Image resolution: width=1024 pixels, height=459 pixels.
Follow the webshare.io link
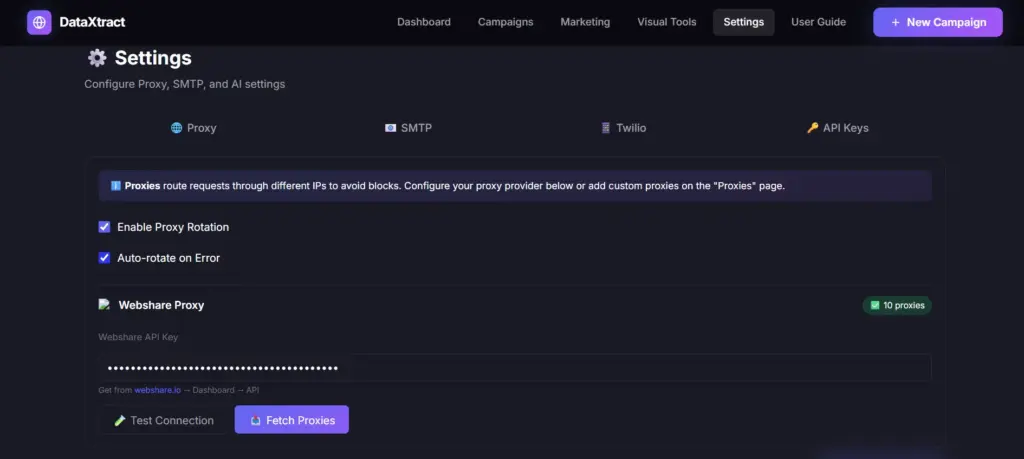pyautogui.click(x=158, y=390)
